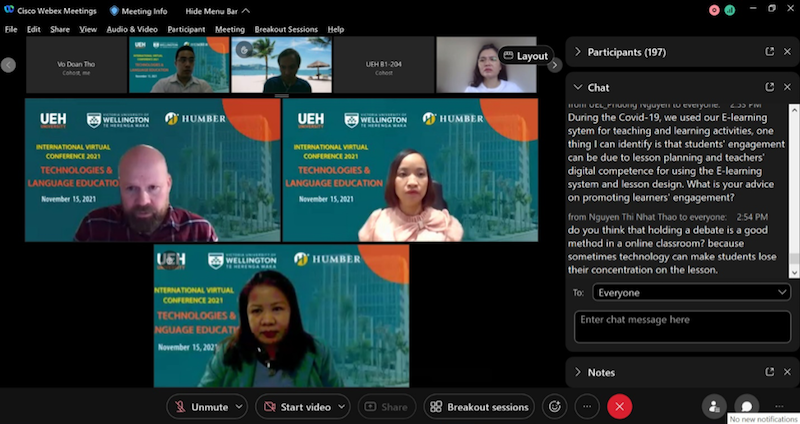Open the File menu

[11, 30]
